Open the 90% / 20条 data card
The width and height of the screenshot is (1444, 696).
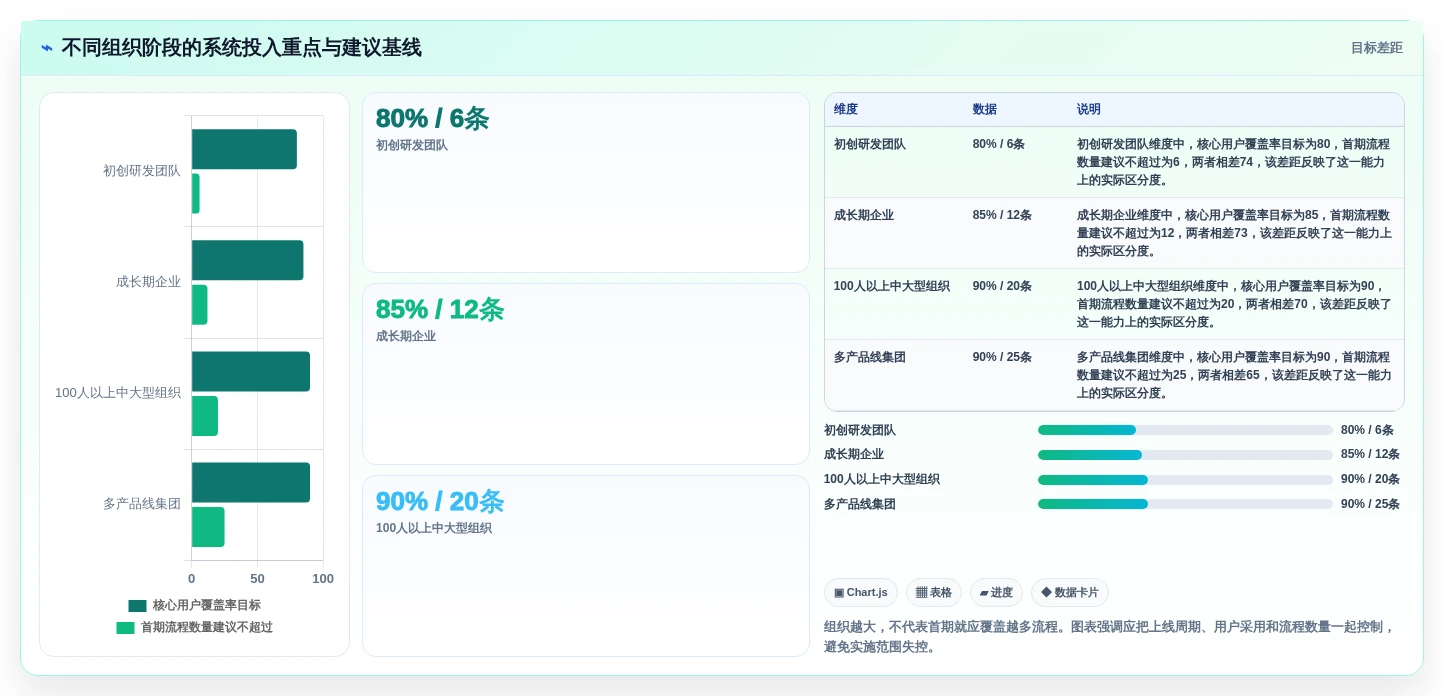(x=585, y=566)
